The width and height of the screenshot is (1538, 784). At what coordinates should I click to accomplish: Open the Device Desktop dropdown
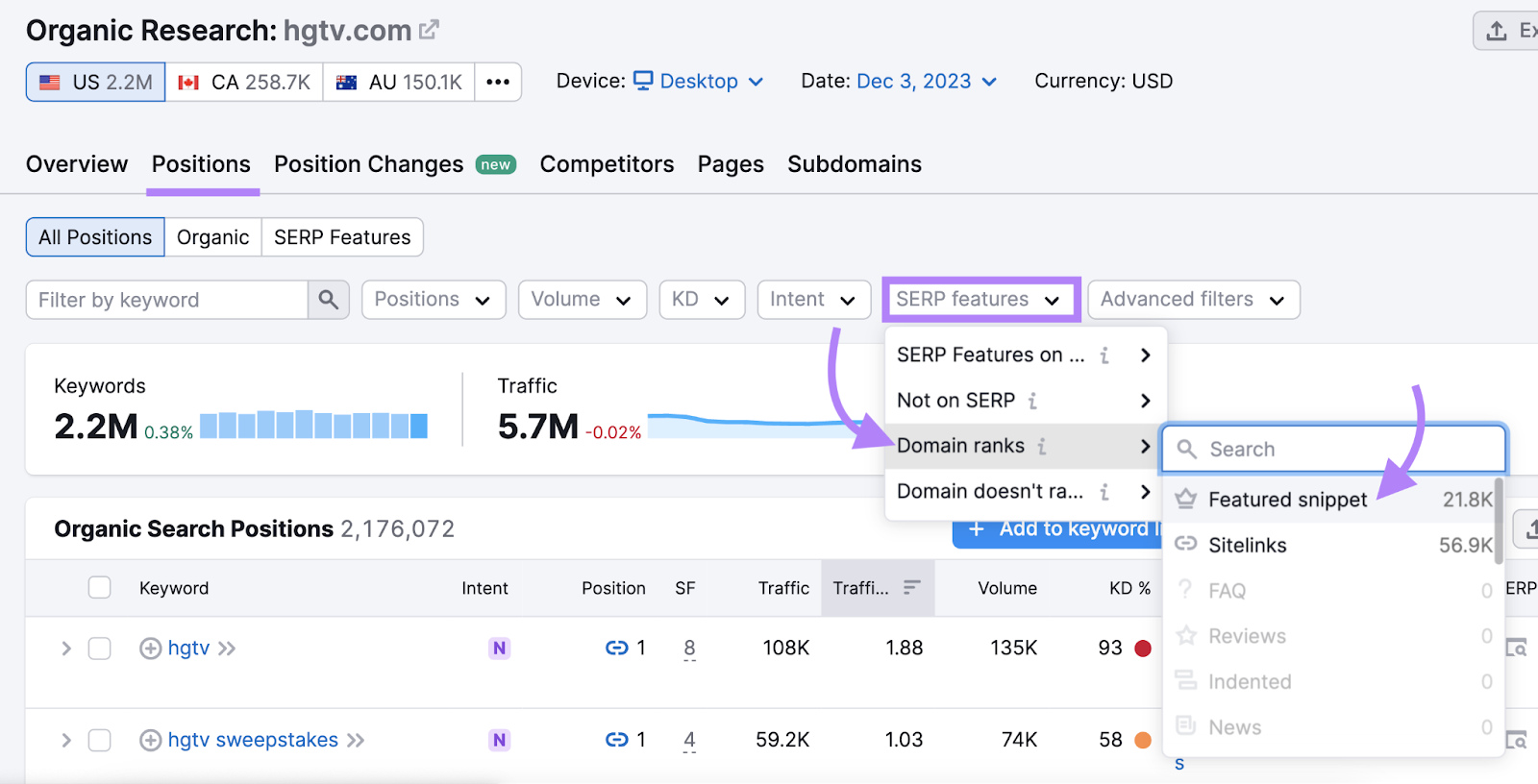(699, 82)
